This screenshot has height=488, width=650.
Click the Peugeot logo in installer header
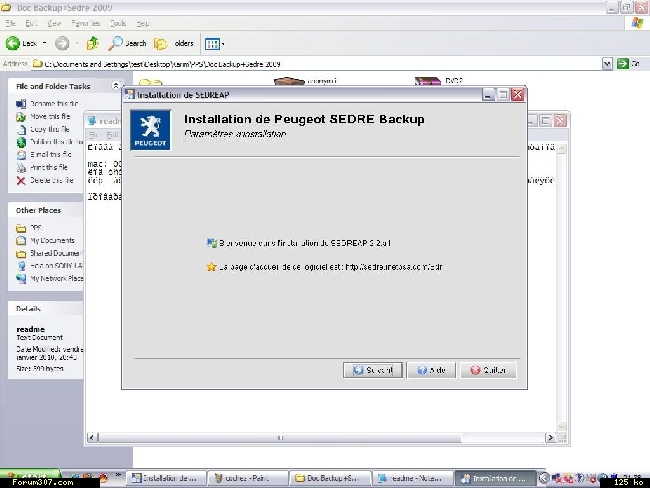pyautogui.click(x=150, y=129)
